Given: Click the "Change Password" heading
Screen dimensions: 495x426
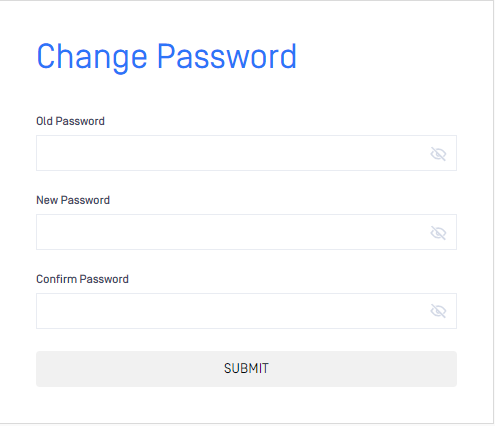Looking at the screenshot, I should 166,57.
